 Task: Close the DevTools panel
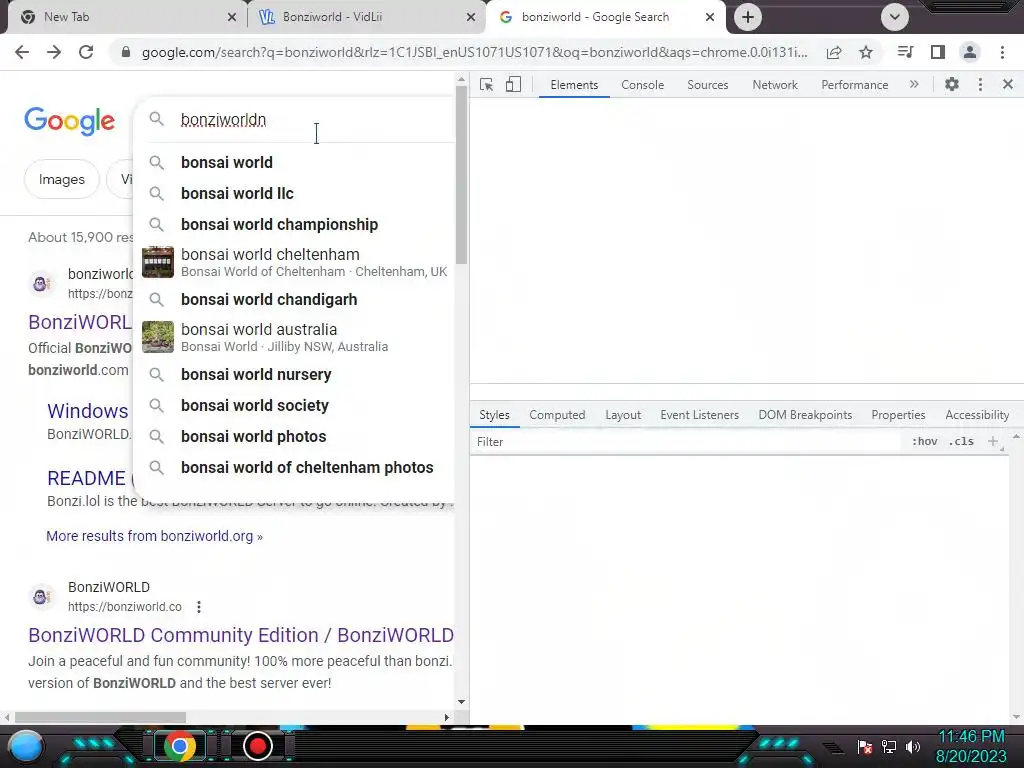[1008, 84]
